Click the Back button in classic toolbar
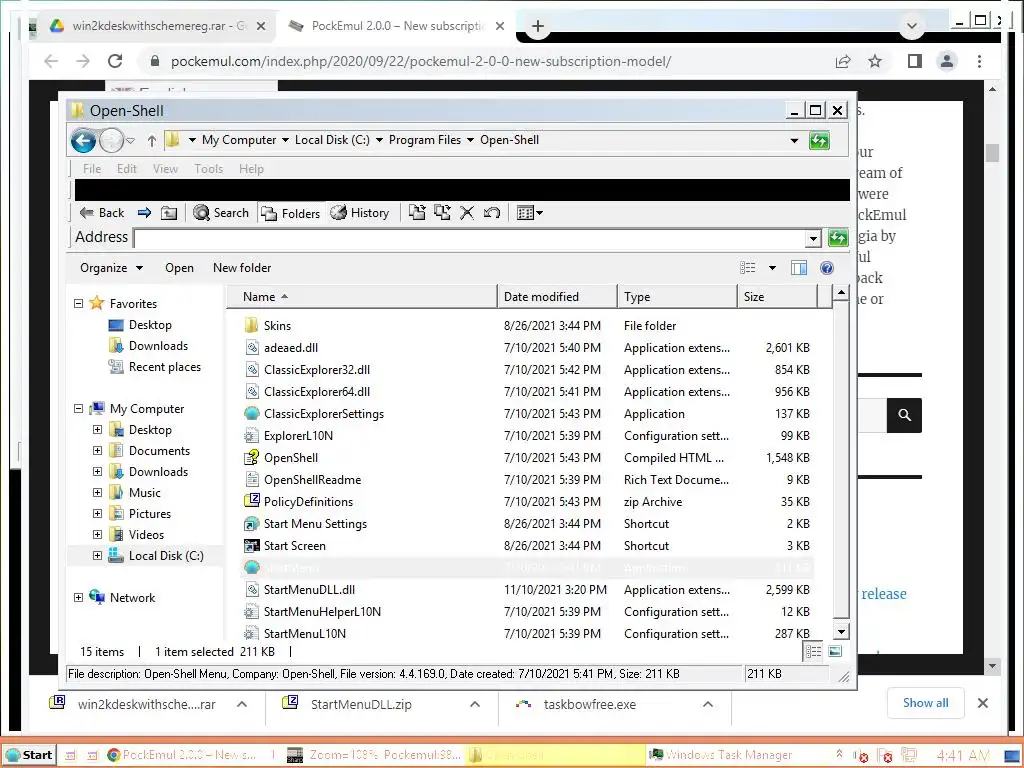1024x768 pixels. (102, 213)
